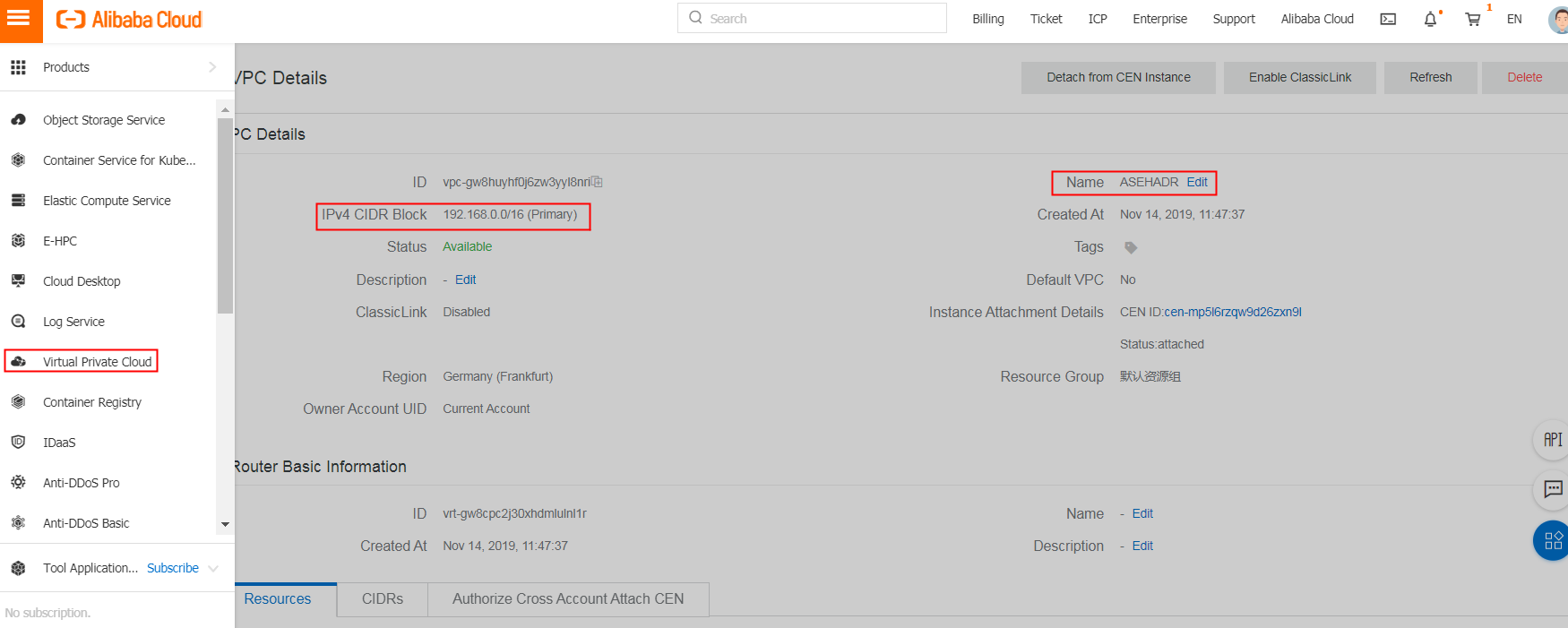
Task: Open the shopping cart
Action: click(x=1472, y=19)
